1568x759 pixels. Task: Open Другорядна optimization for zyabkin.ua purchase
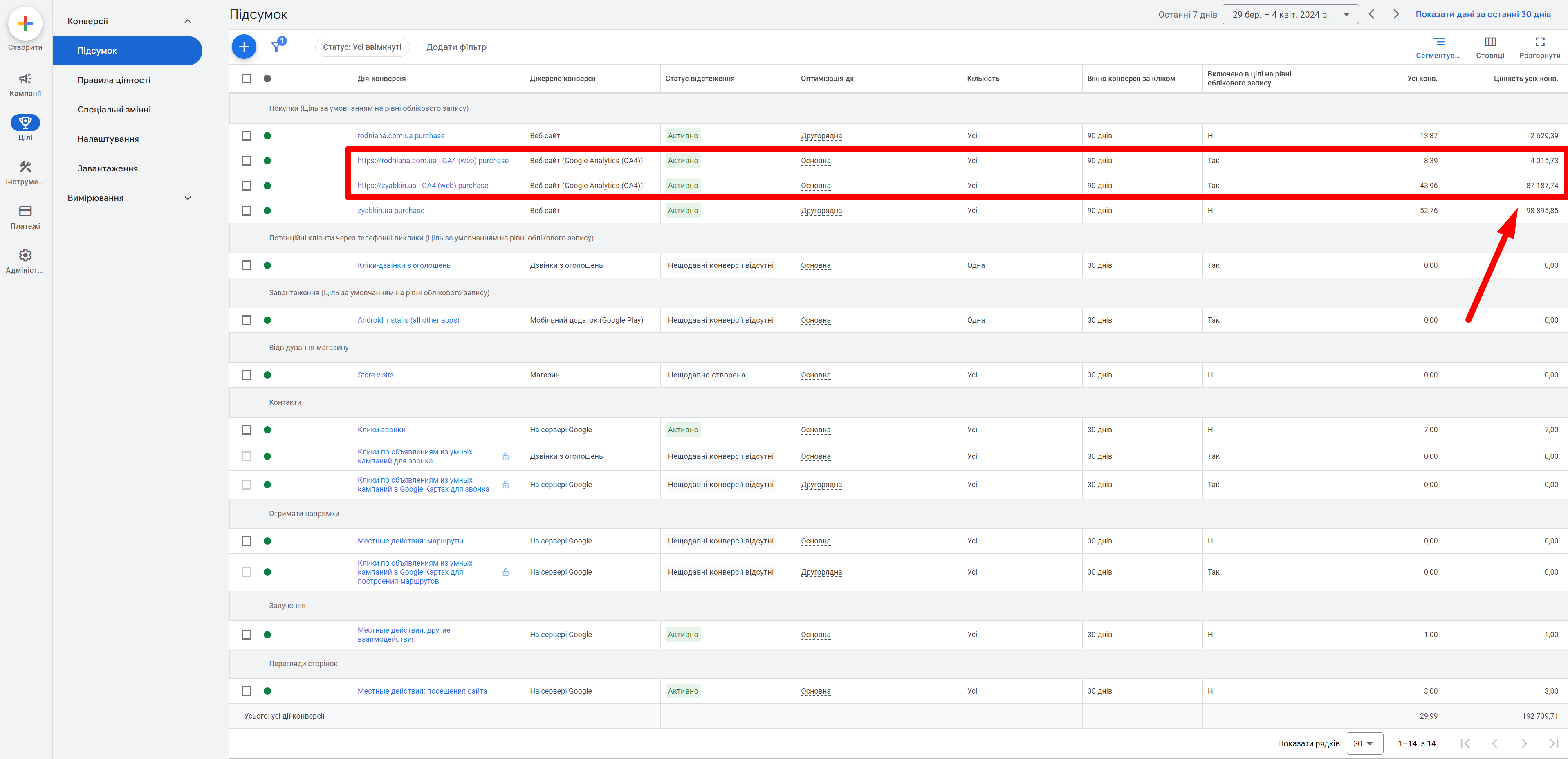pyautogui.click(x=821, y=211)
